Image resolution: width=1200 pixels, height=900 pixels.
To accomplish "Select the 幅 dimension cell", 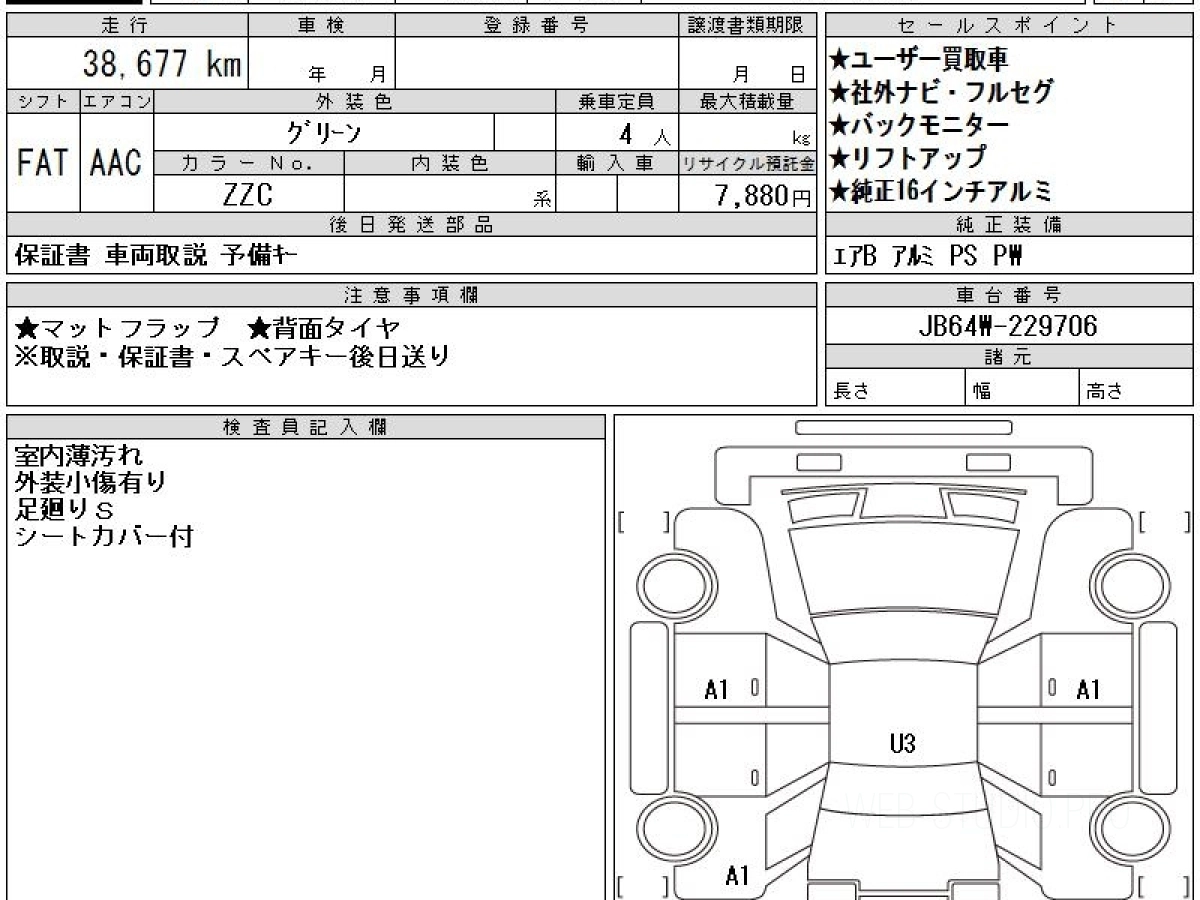I will tap(1023, 389).
